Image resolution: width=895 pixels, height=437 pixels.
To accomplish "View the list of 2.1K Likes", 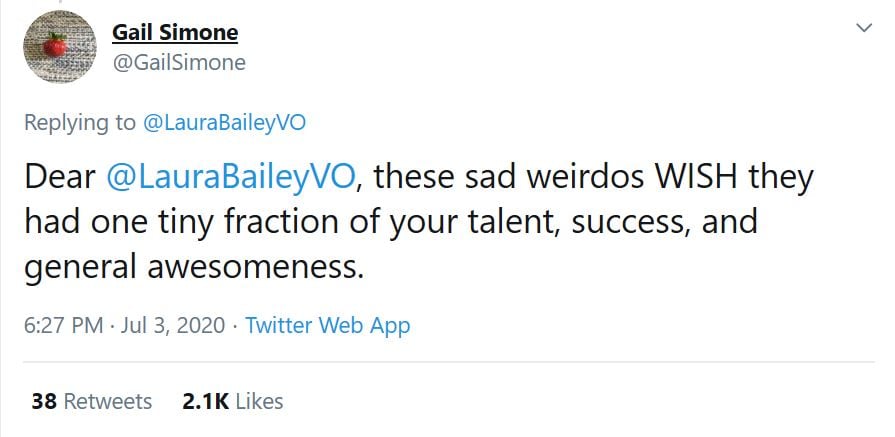I will tap(233, 401).
